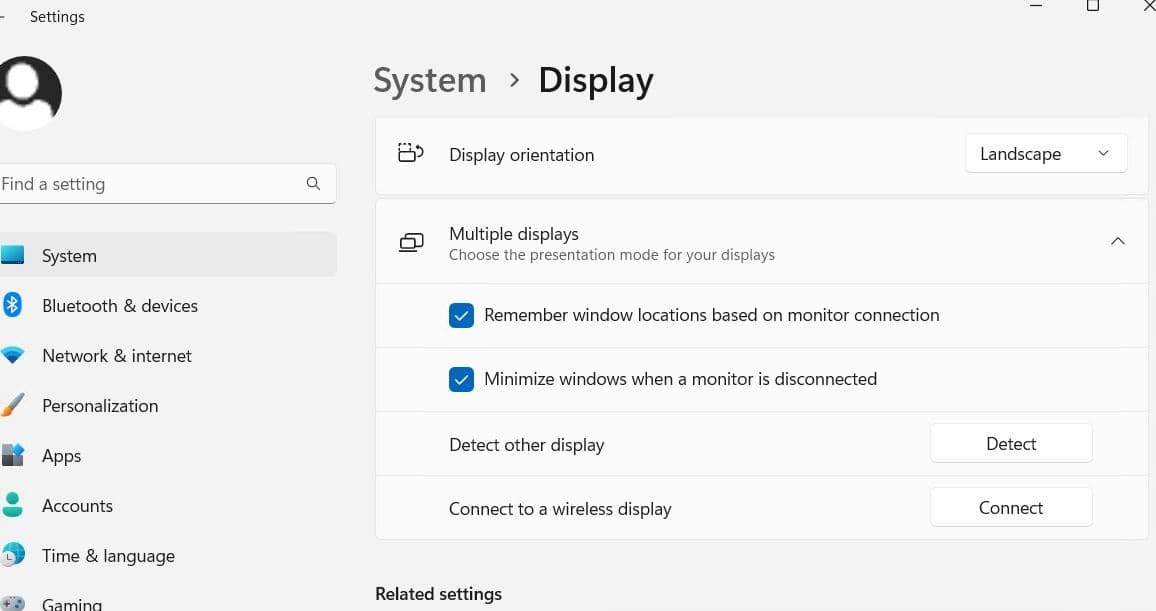This screenshot has width=1156, height=611.
Task: Click the Gaming controller icon
Action: coord(13,604)
